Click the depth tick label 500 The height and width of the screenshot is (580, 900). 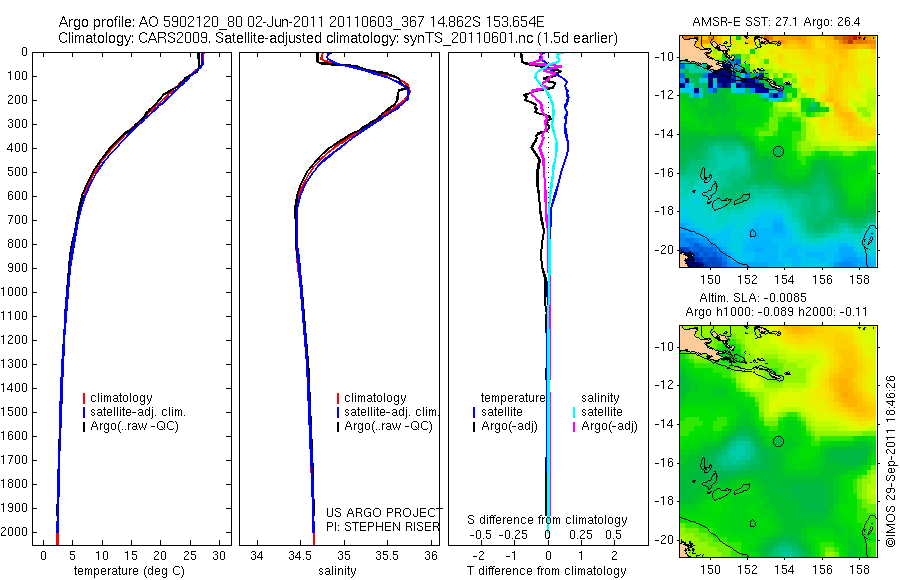(17, 172)
